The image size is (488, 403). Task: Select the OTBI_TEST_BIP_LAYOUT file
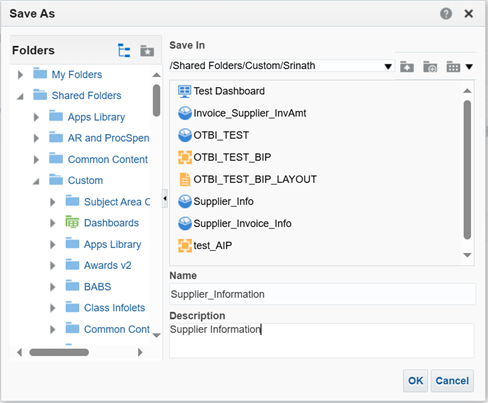coord(247,179)
